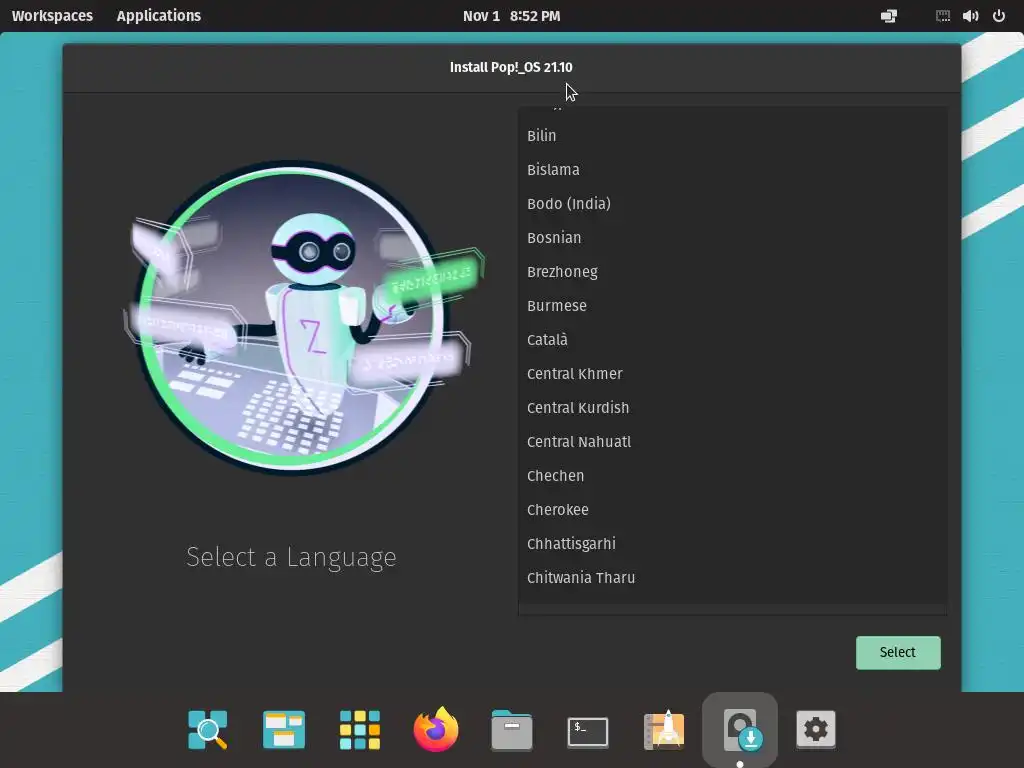The width and height of the screenshot is (1024, 768).
Task: Open Pop!_Shop rocket icon in dock
Action: tap(664, 729)
